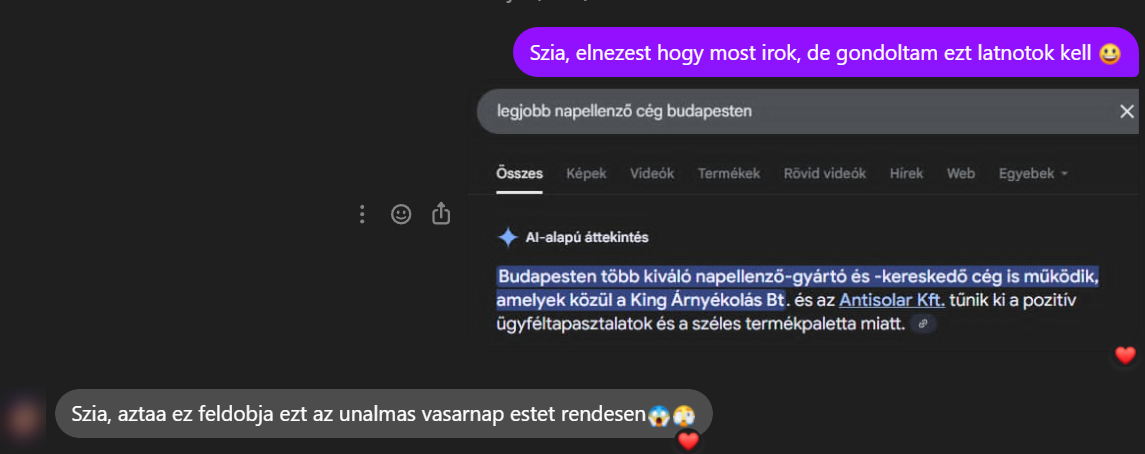Click the AI sparkle overview icon
Image resolution: width=1145 pixels, height=454 pixels.
508,237
